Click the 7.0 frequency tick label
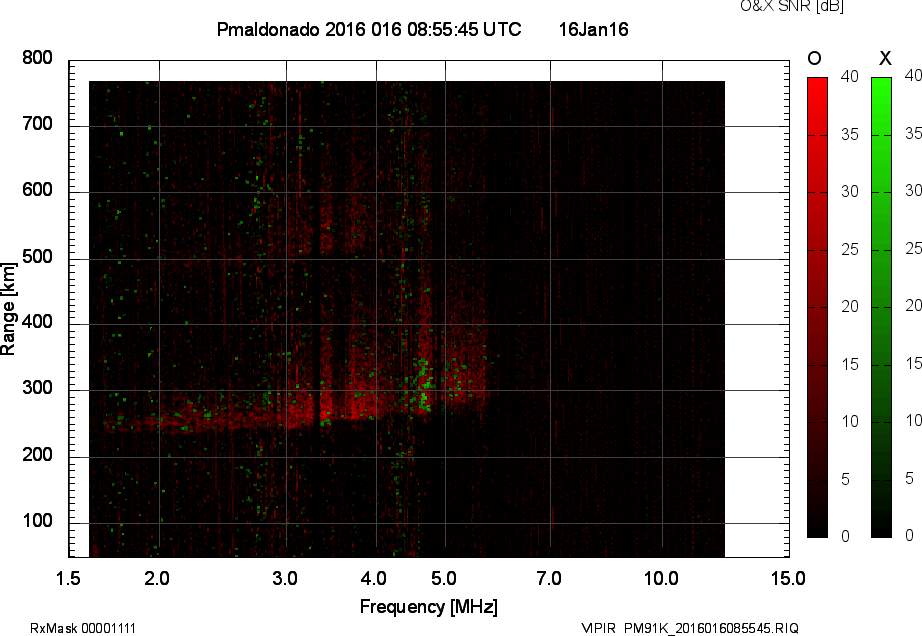This screenshot has height=636, width=922. click(x=549, y=578)
